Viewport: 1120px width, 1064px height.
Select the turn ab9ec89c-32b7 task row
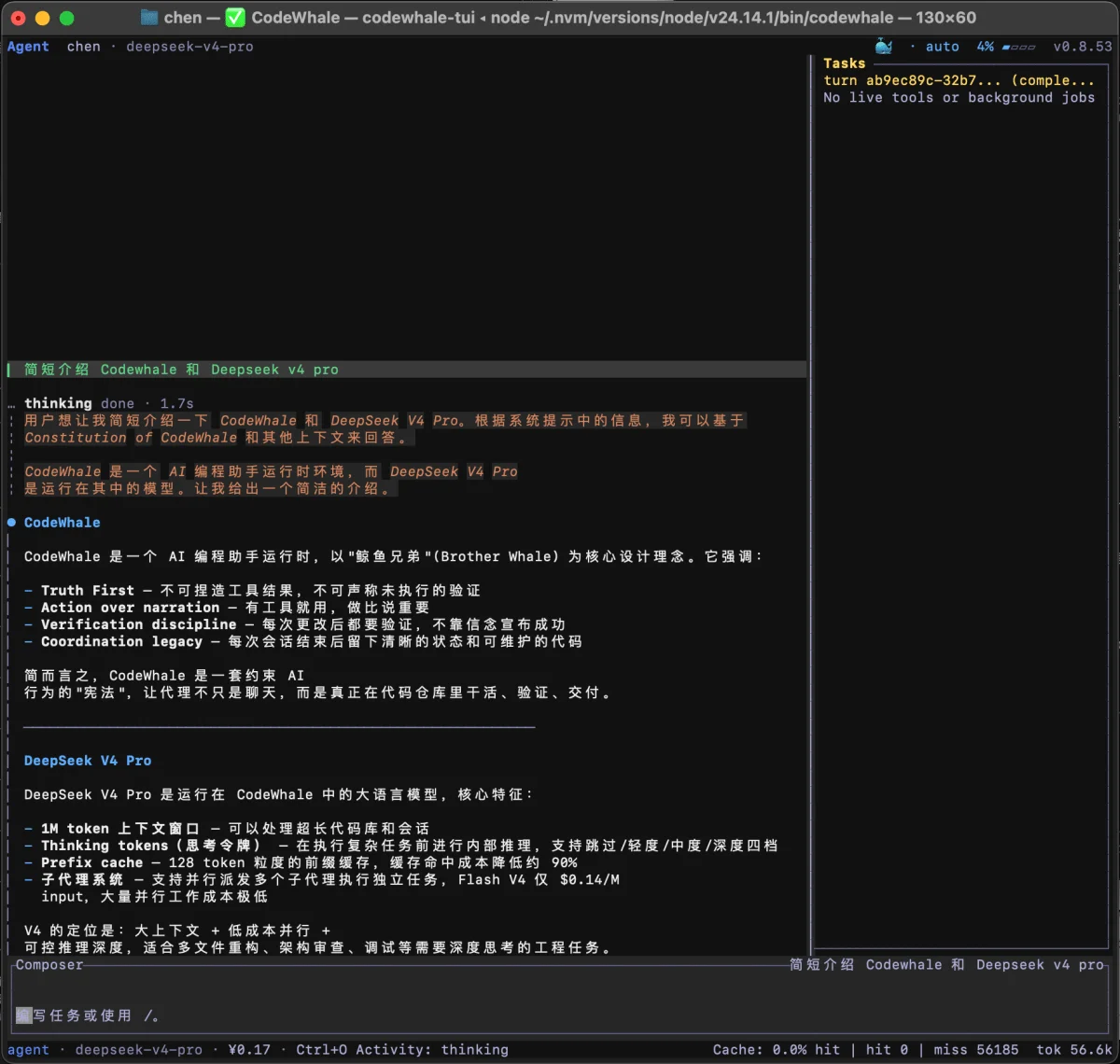[x=959, y=80]
